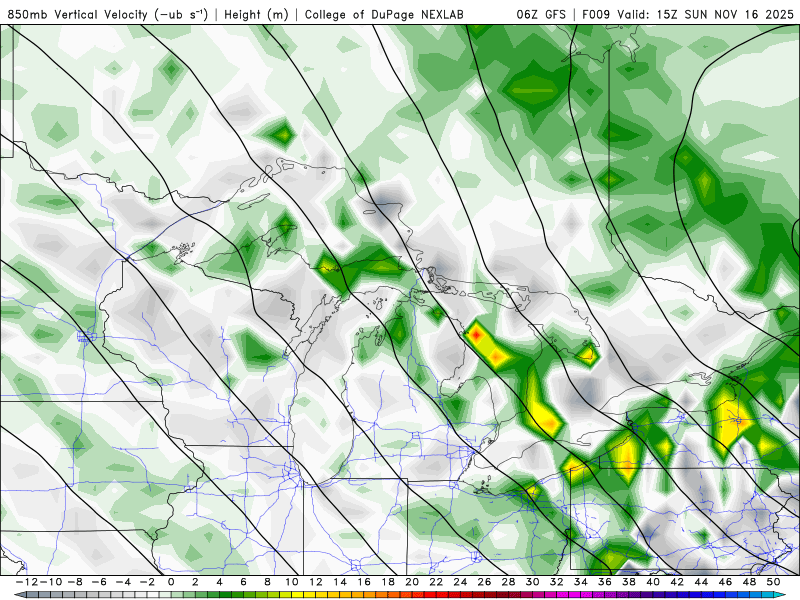Click the '20' color scale label
The height and width of the screenshot is (600, 800).
[x=412, y=582]
